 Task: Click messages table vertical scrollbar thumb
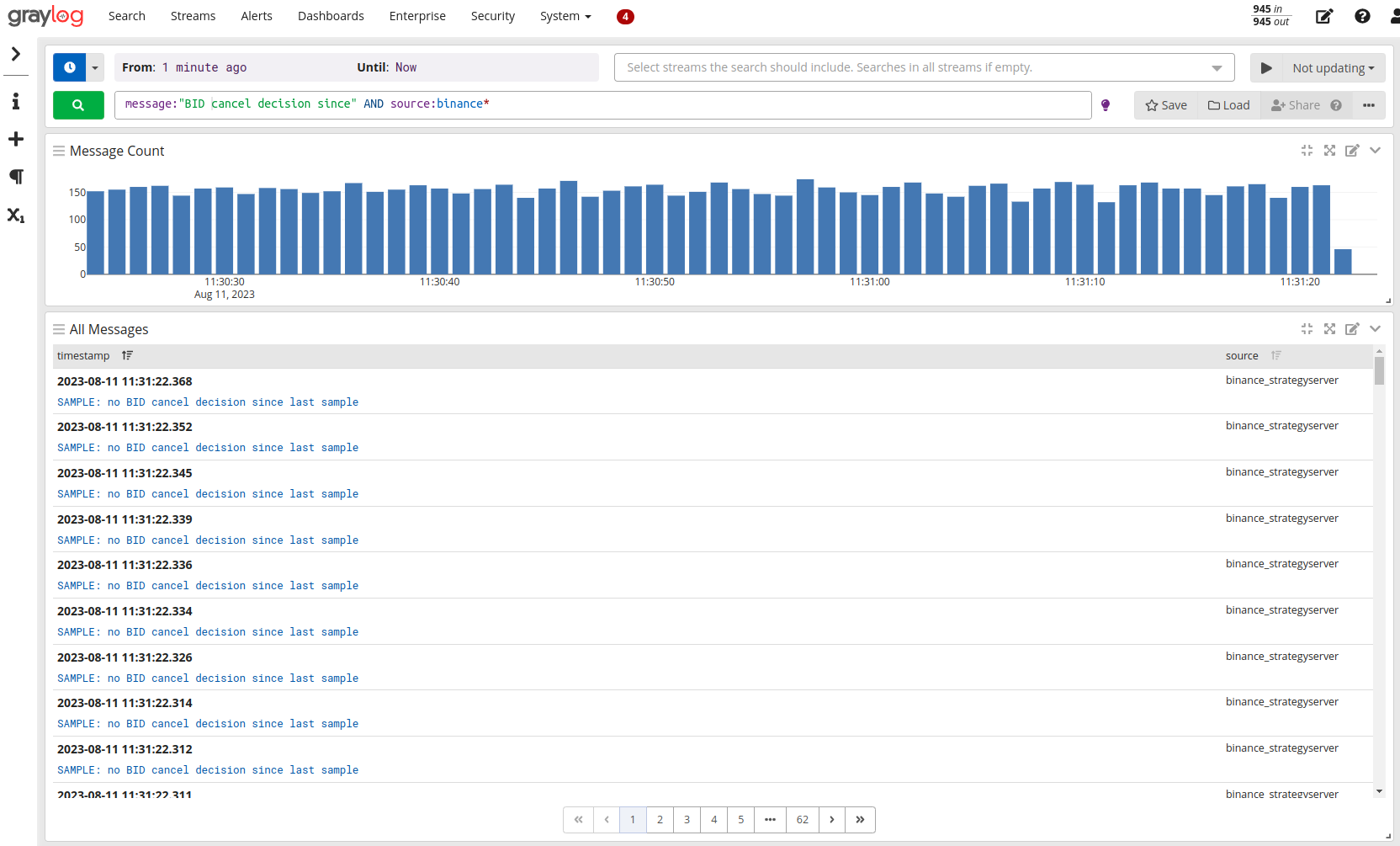1379,370
